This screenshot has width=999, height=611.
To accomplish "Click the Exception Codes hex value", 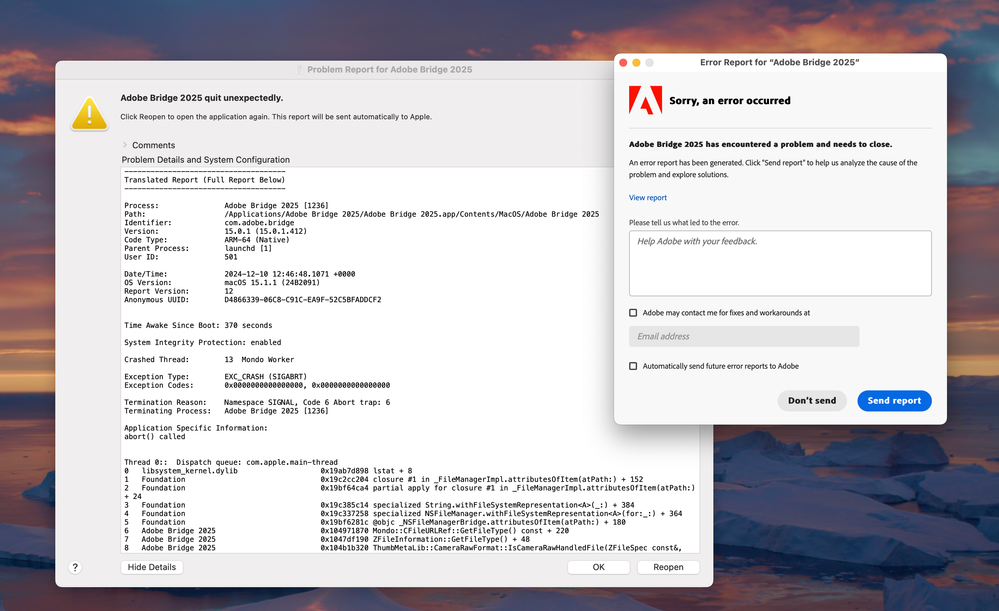I will coord(307,385).
